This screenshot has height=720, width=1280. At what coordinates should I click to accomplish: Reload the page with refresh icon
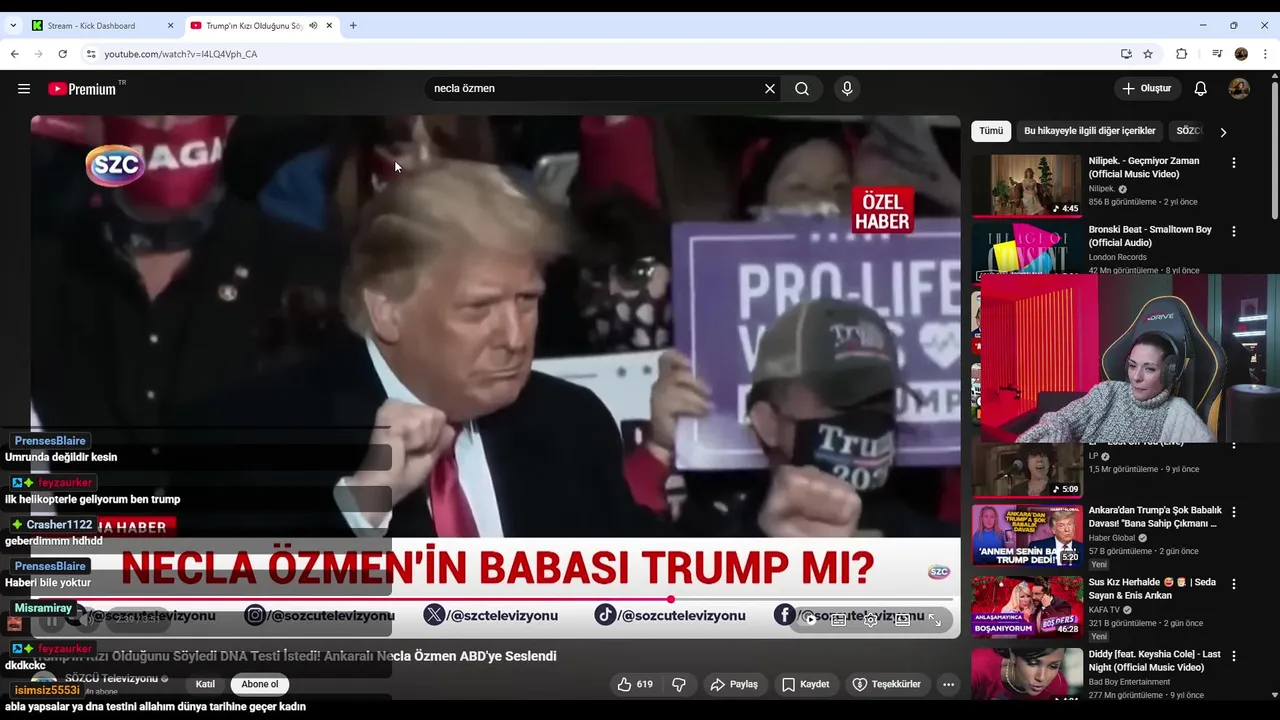[63, 54]
